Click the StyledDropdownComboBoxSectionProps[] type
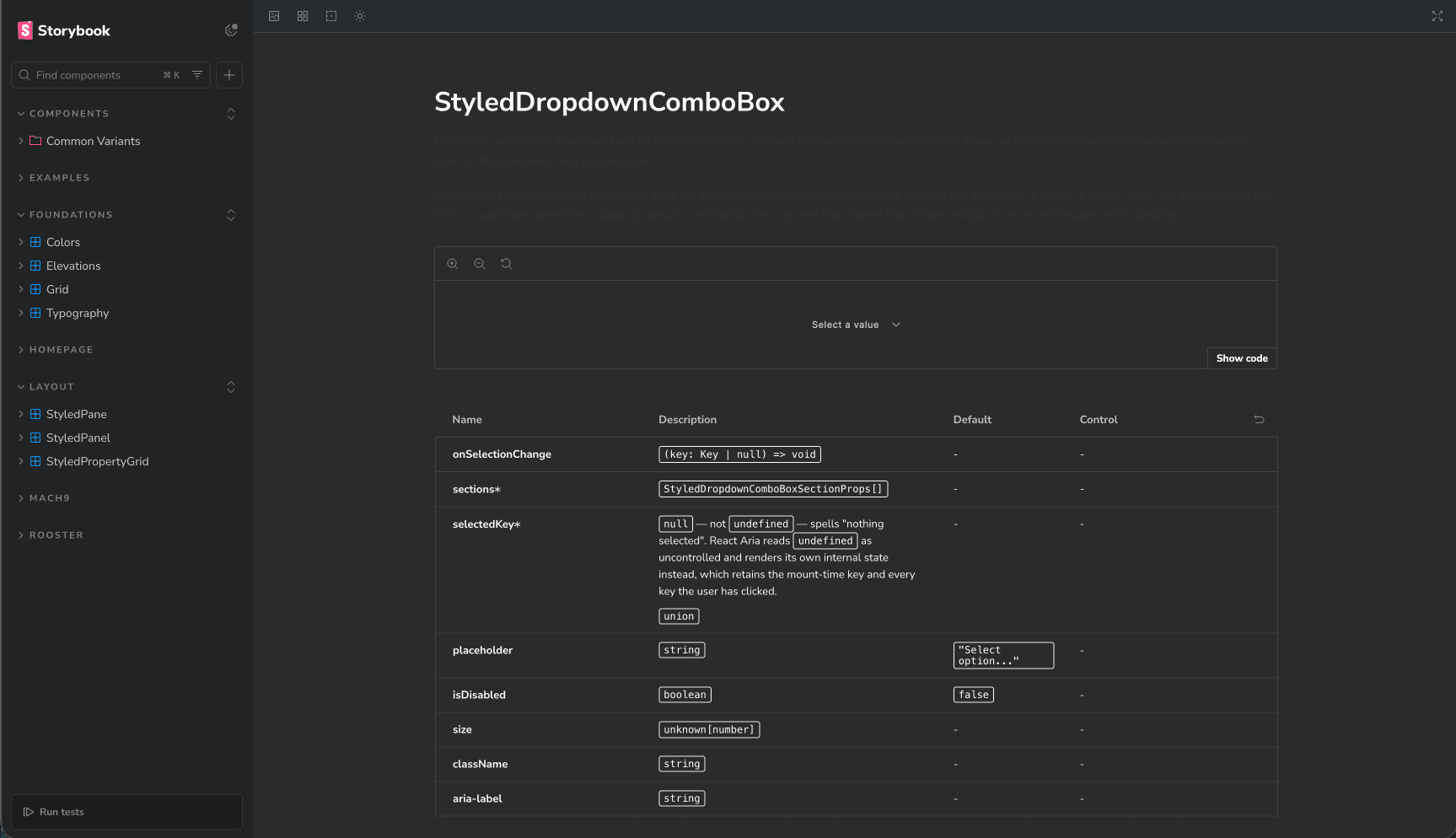Screen dimensions: 1456x838 click(x=773, y=489)
